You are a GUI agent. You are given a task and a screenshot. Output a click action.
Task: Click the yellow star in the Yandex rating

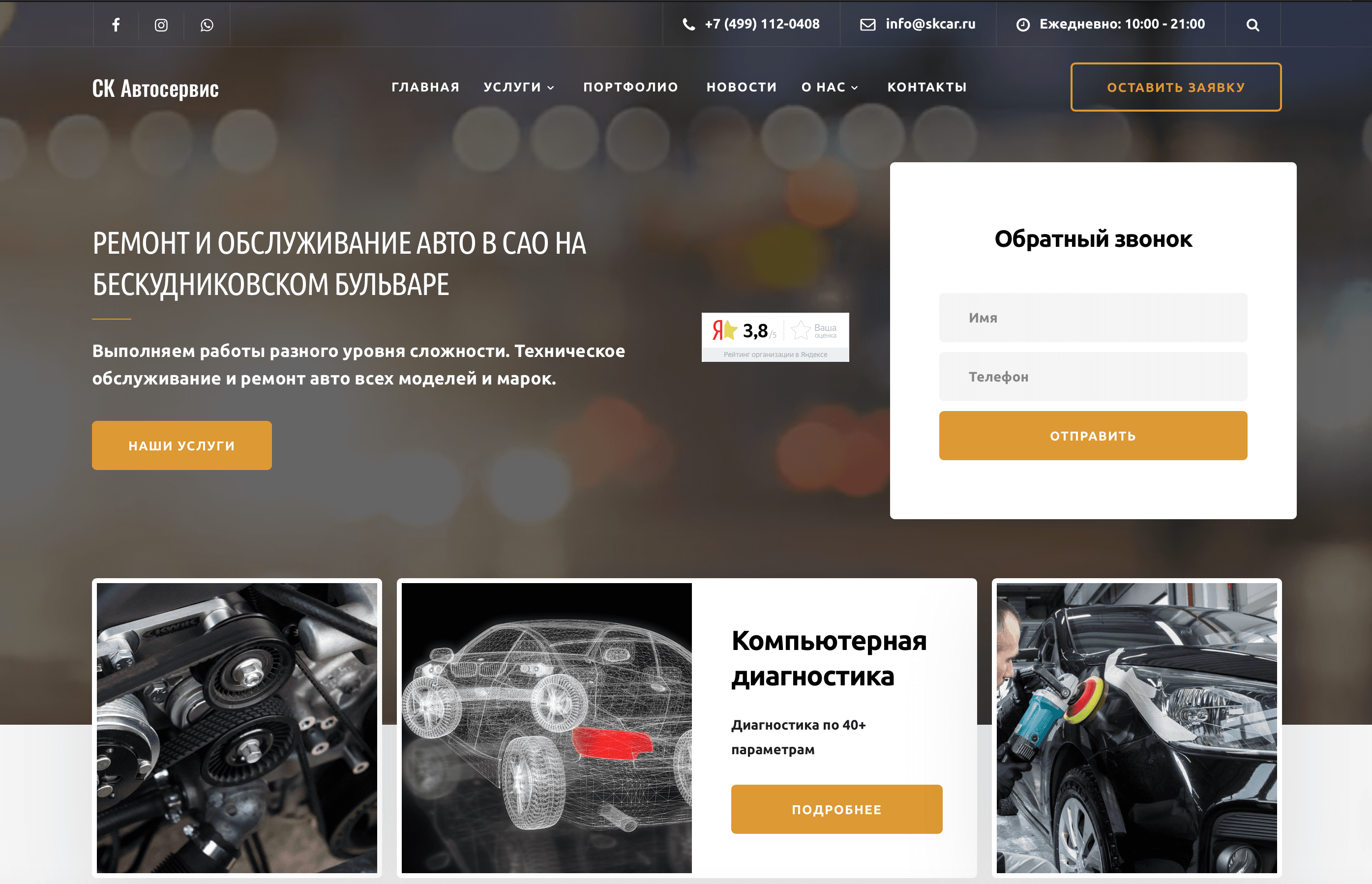click(730, 329)
